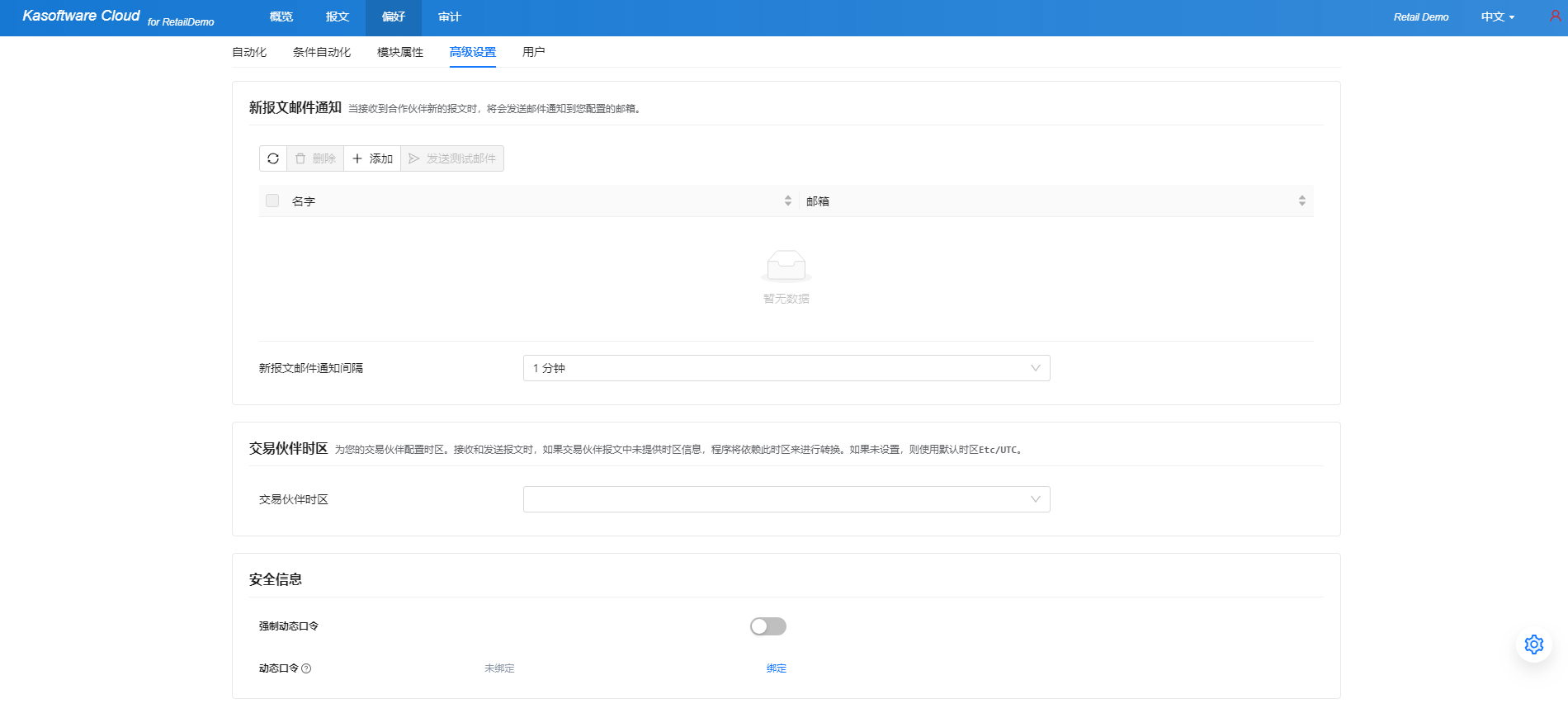Click the Retail Demo account name
1568x713 pixels.
1420,17
